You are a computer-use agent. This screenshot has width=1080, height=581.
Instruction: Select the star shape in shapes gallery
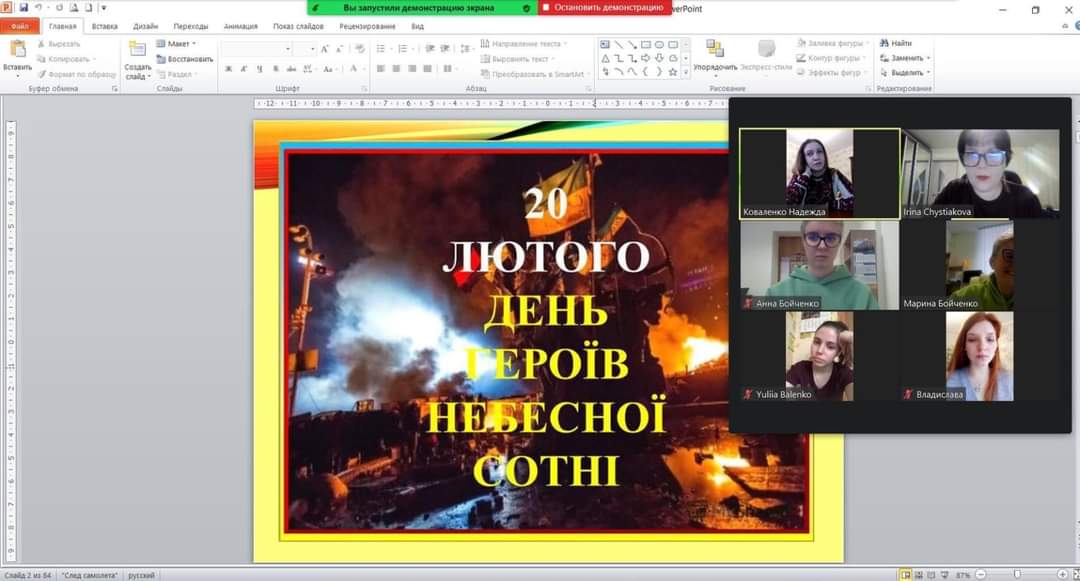[x=673, y=72]
